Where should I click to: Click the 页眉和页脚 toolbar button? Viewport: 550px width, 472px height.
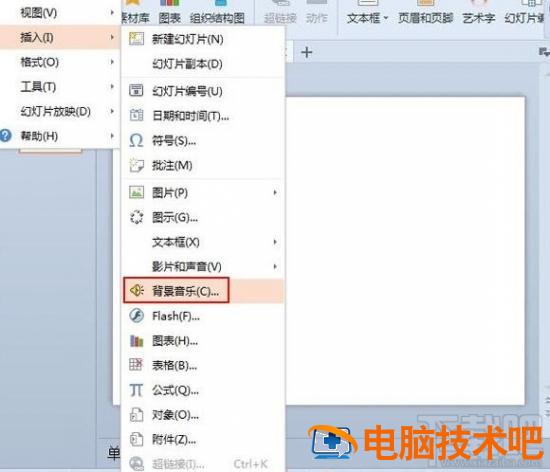[425, 13]
